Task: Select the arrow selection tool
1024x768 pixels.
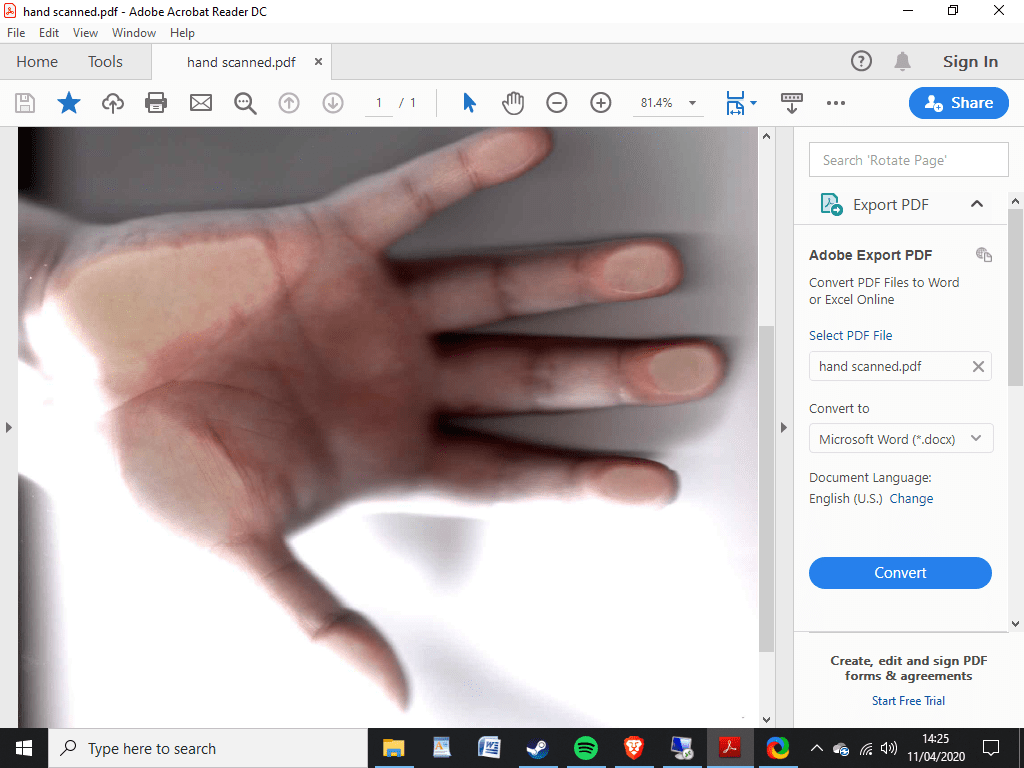Action: [469, 102]
